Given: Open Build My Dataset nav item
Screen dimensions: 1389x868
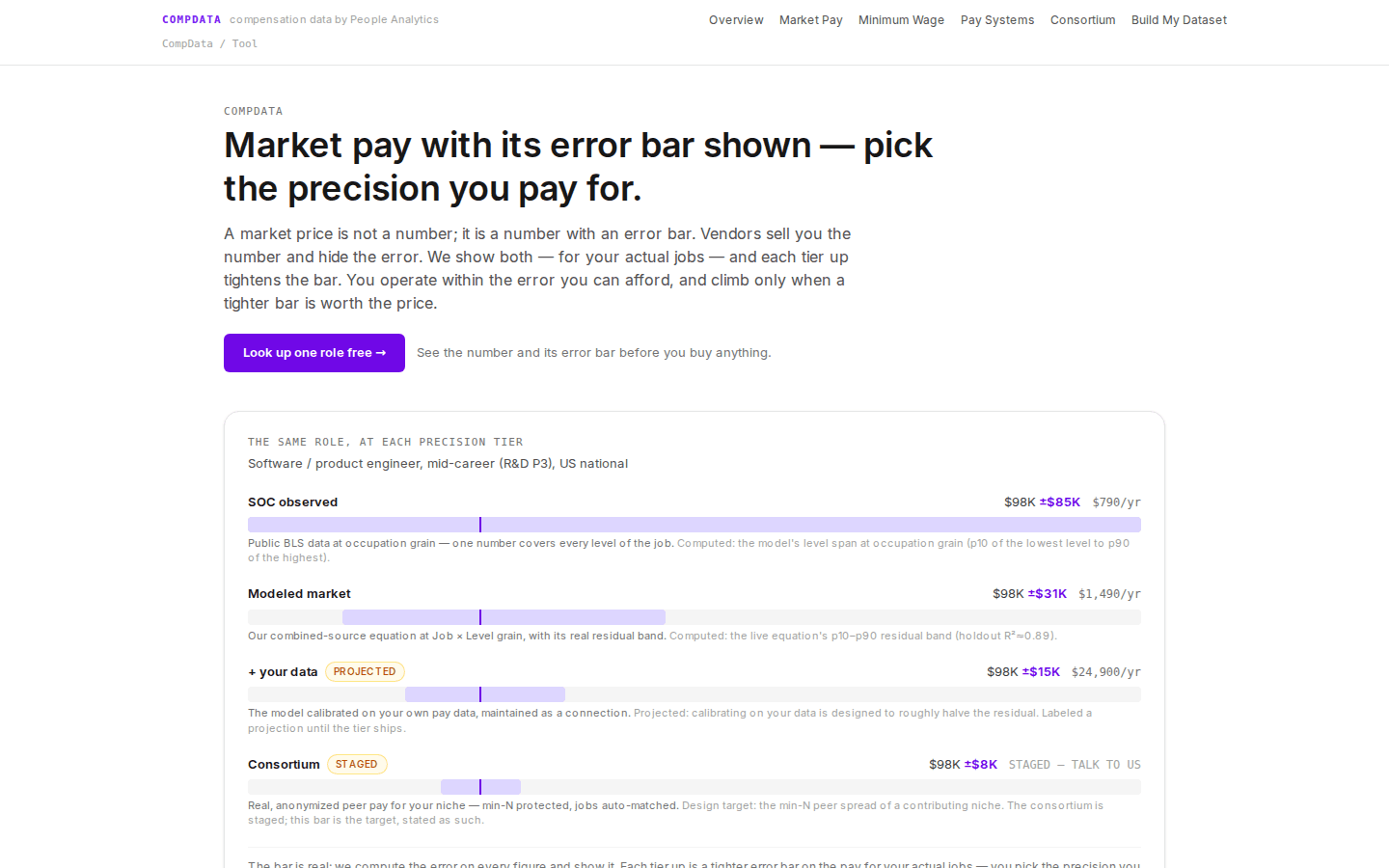Looking at the screenshot, I should [x=1180, y=20].
